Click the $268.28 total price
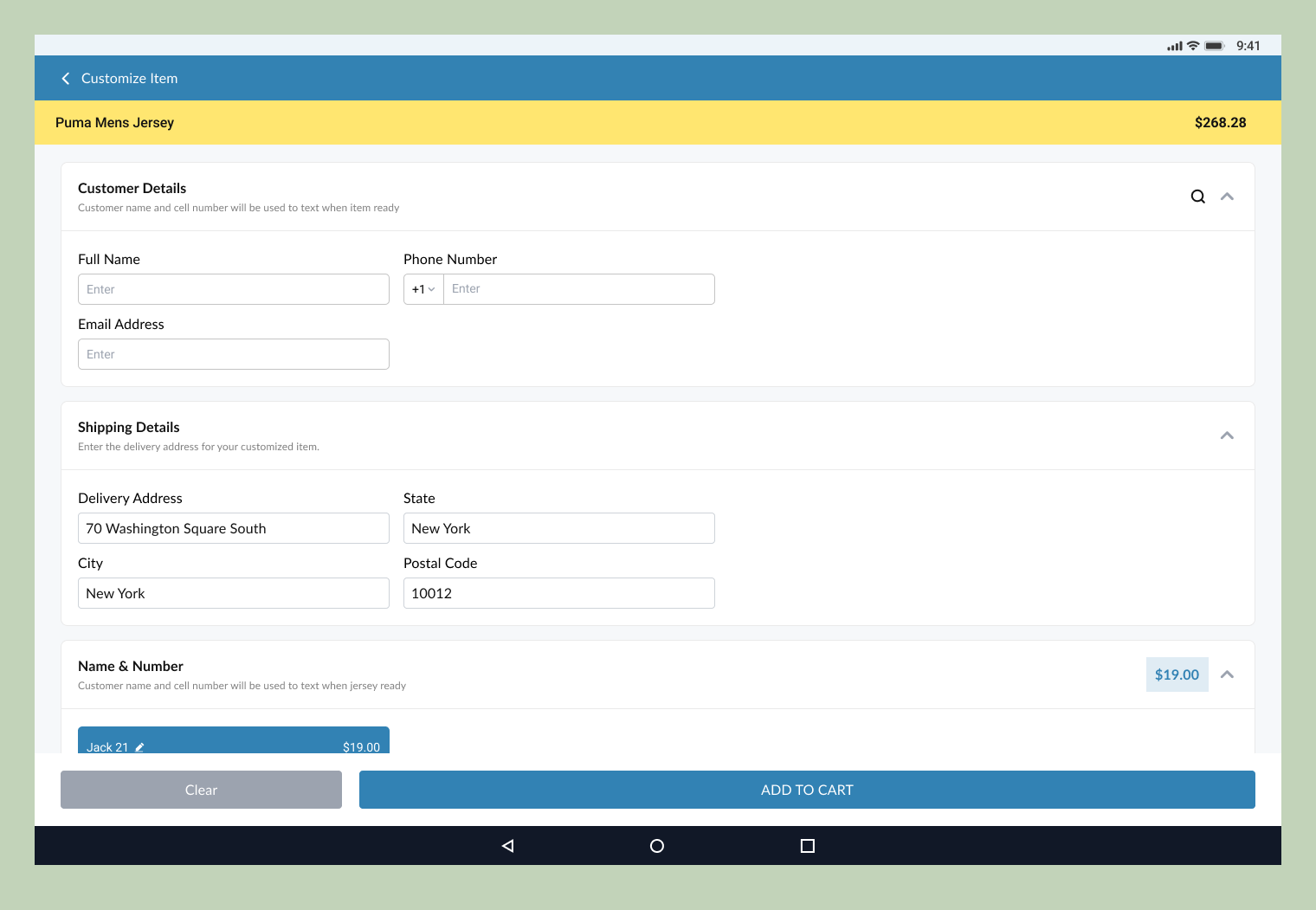The width and height of the screenshot is (1316, 910). (1220, 122)
